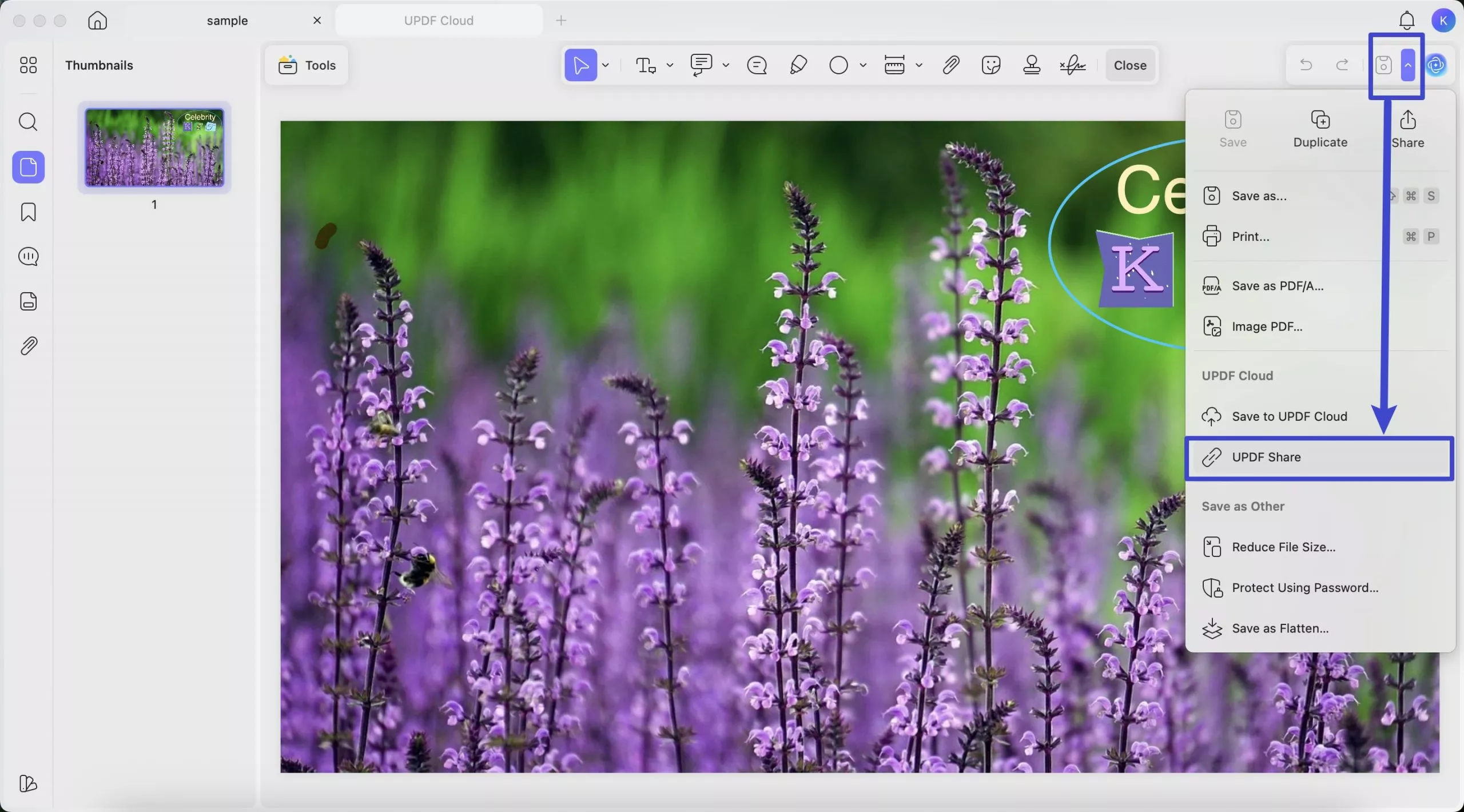Select the sticky note eraser-like comment icon

757,65
